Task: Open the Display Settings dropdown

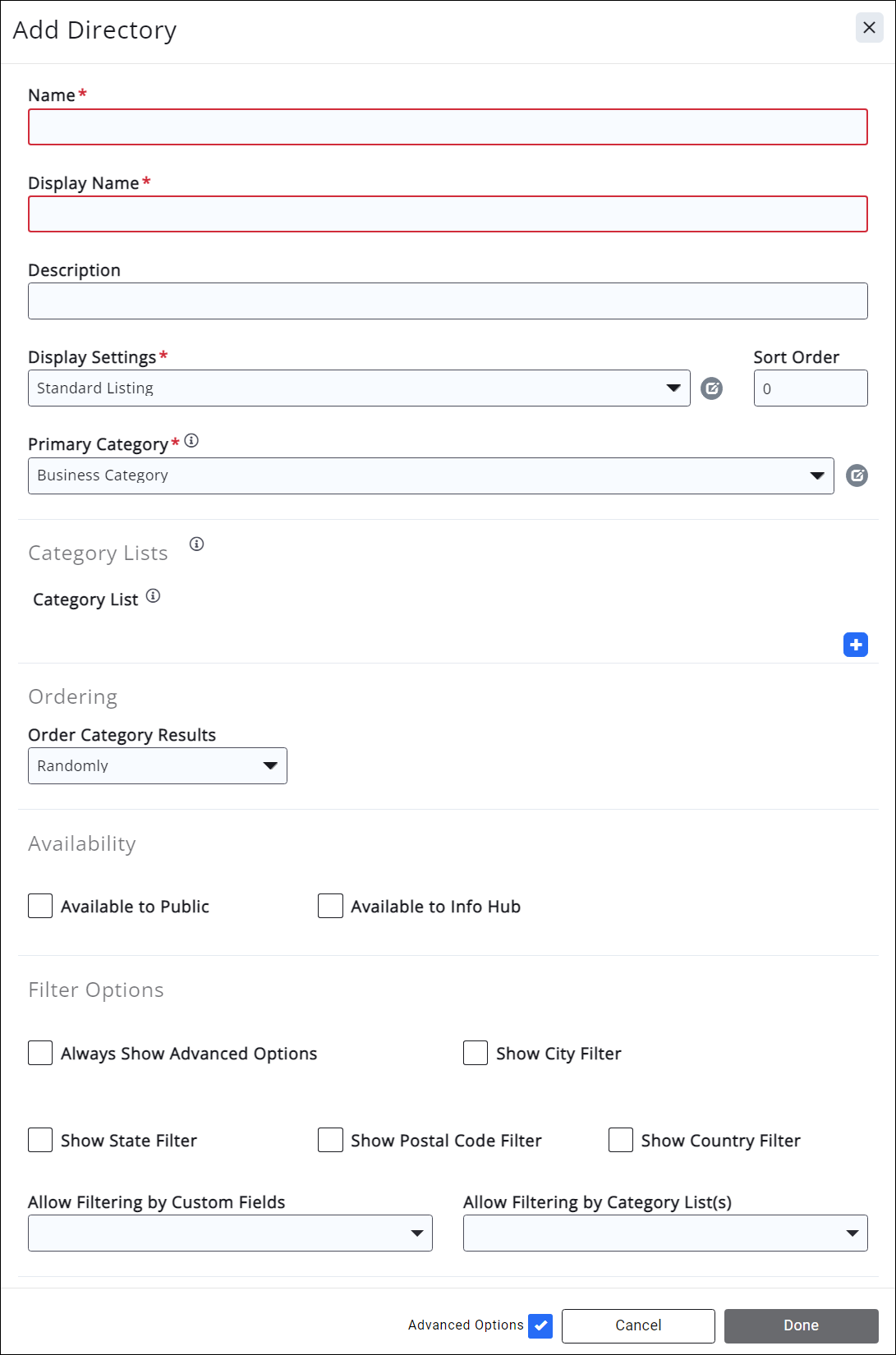Action: (x=359, y=388)
